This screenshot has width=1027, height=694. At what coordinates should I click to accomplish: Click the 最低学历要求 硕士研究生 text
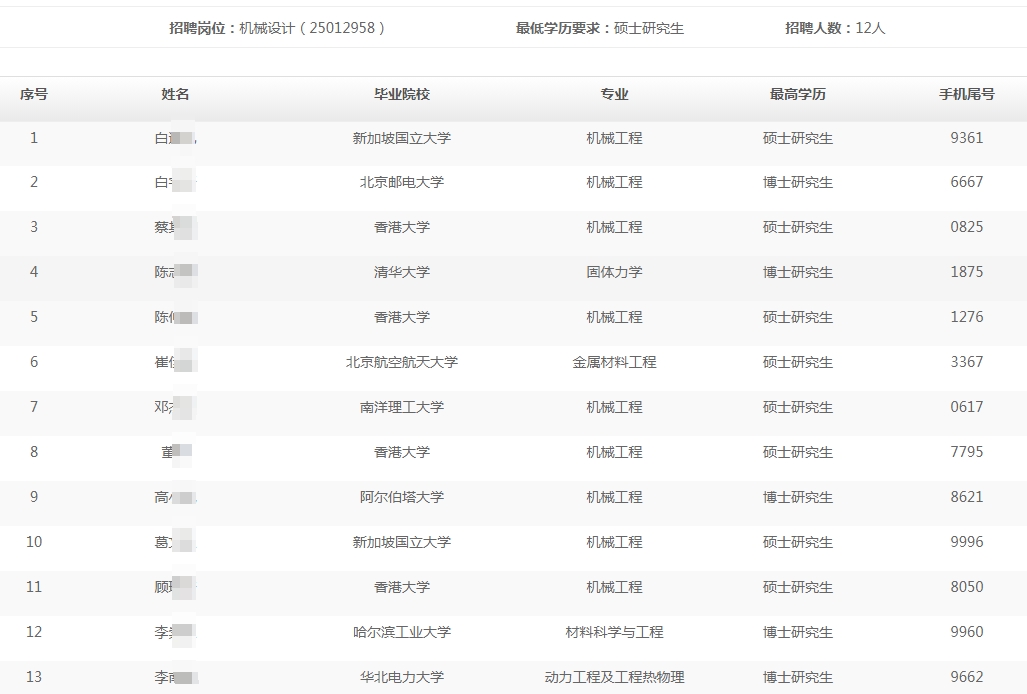tap(600, 28)
